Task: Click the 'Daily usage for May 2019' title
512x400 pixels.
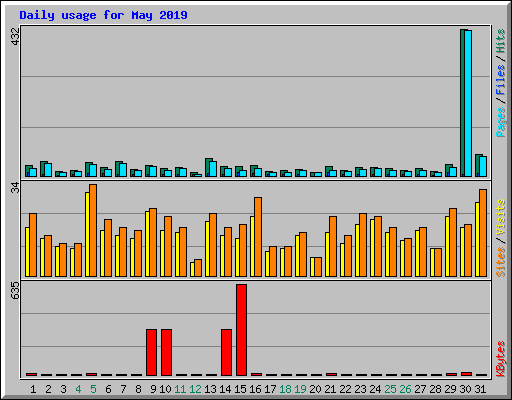Action: [103, 15]
